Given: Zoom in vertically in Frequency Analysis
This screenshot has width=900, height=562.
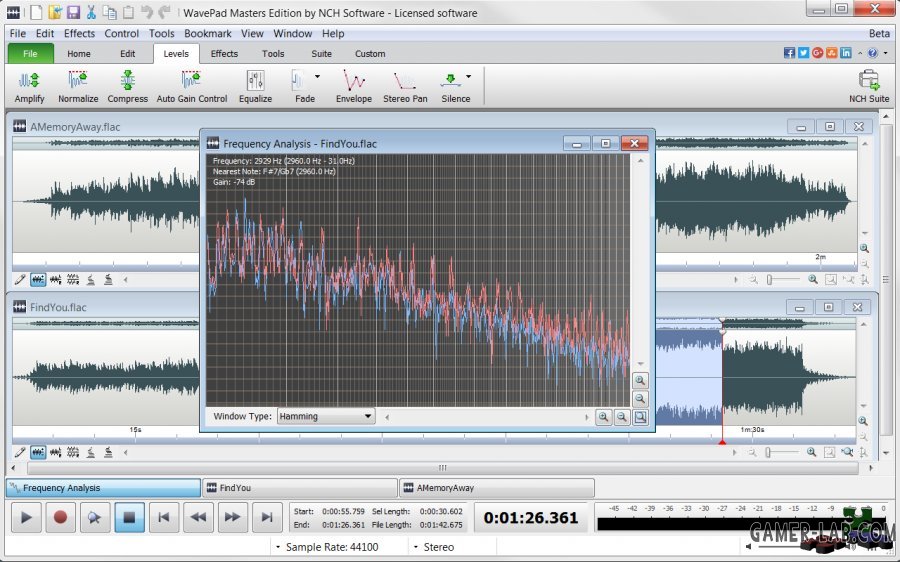Looking at the screenshot, I should pos(640,380).
